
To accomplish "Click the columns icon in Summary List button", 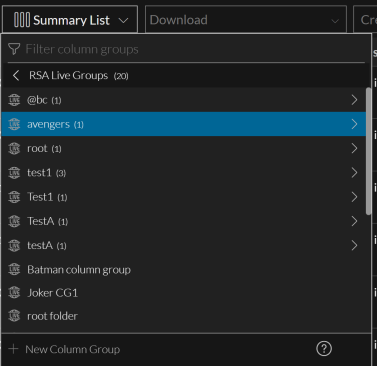I will coord(22,20).
